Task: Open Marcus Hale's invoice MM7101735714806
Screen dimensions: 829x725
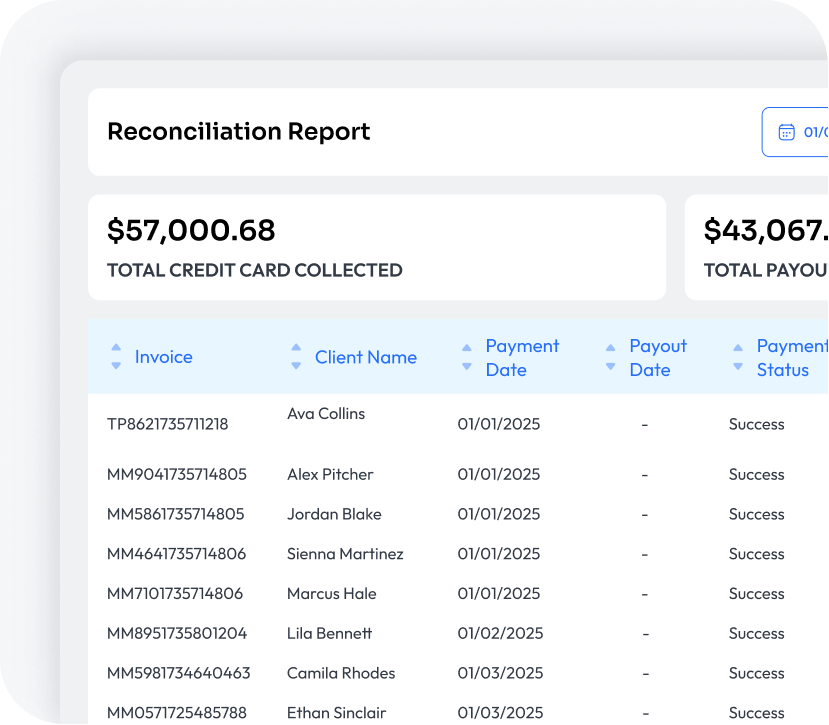Action: point(175,593)
